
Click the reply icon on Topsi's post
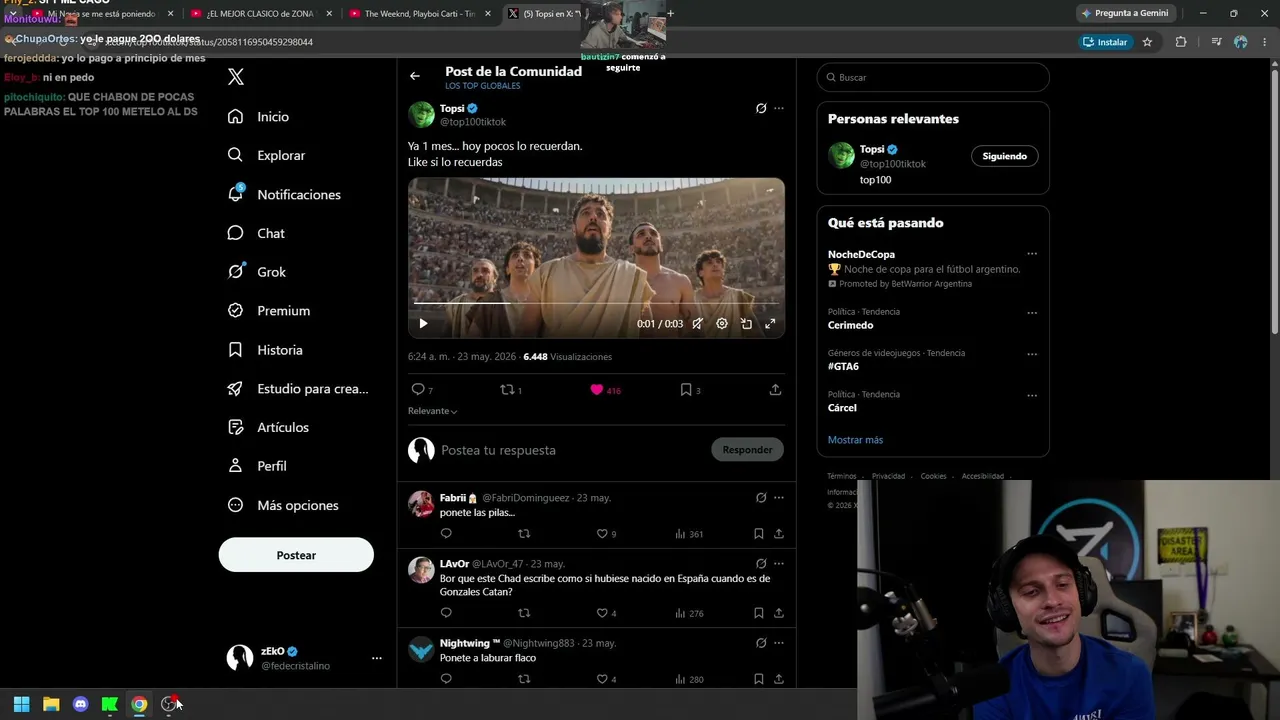pos(418,390)
